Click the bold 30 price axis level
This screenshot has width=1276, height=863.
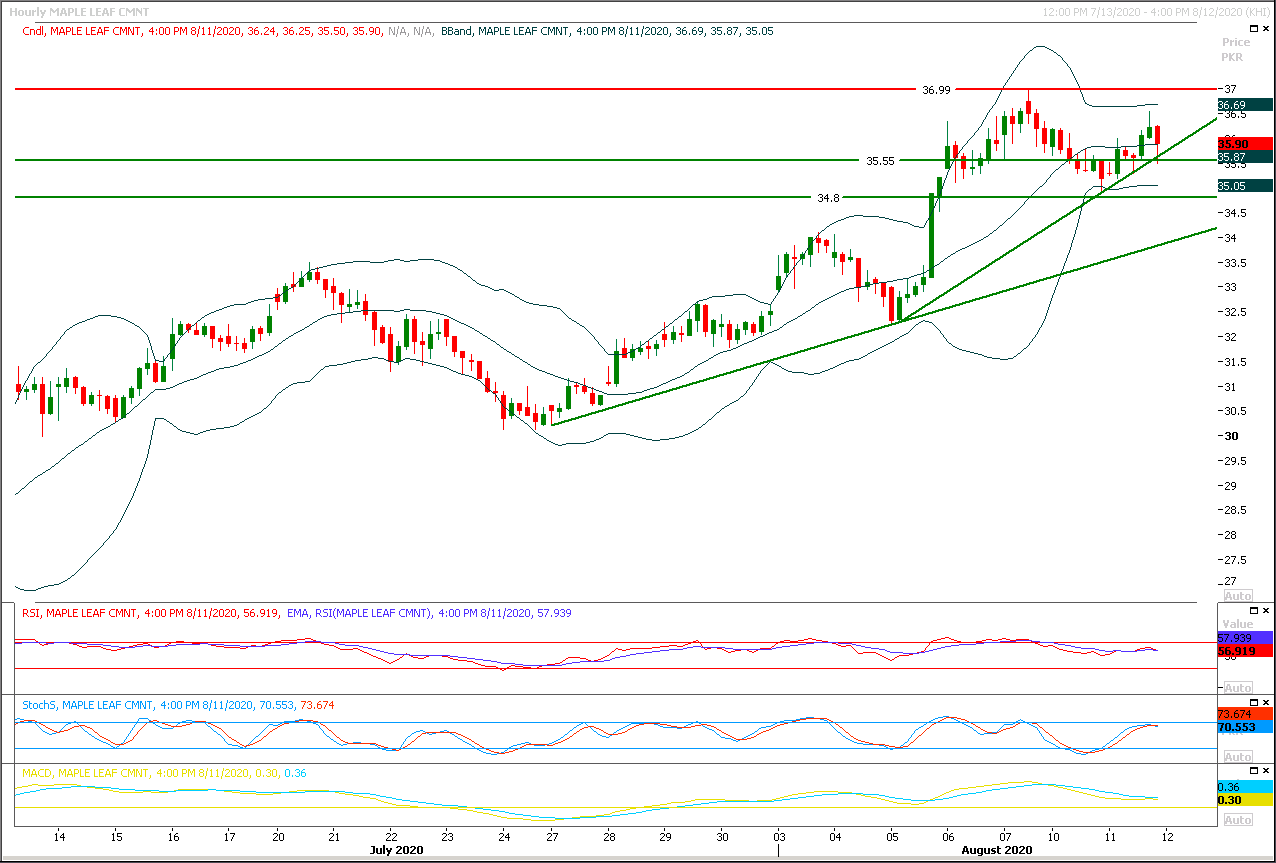[x=1230, y=436]
